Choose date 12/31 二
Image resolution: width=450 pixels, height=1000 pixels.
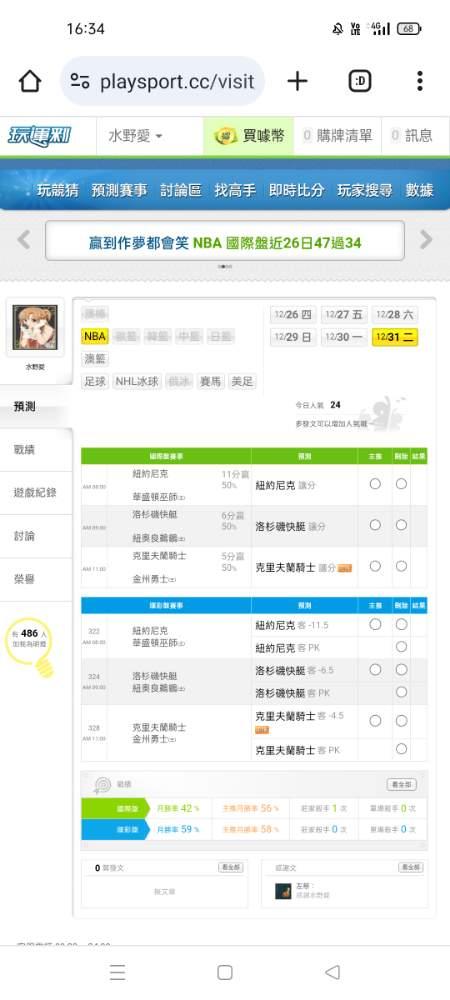[395, 337]
